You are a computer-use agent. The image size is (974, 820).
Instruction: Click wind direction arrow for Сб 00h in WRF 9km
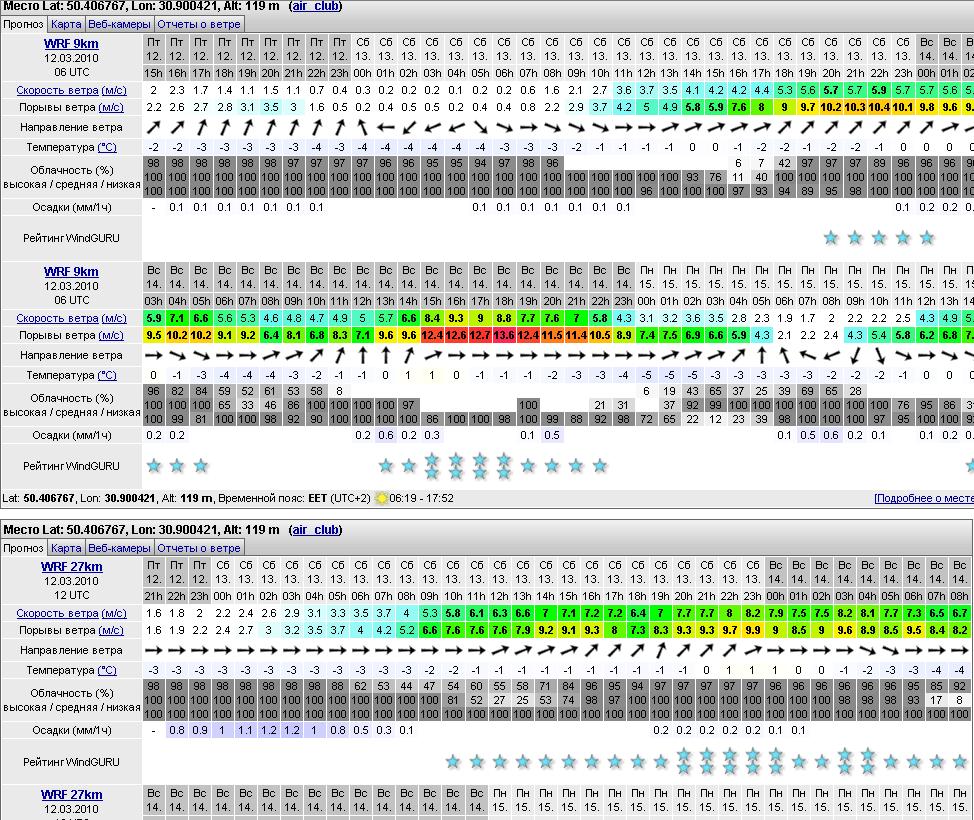coord(361,128)
